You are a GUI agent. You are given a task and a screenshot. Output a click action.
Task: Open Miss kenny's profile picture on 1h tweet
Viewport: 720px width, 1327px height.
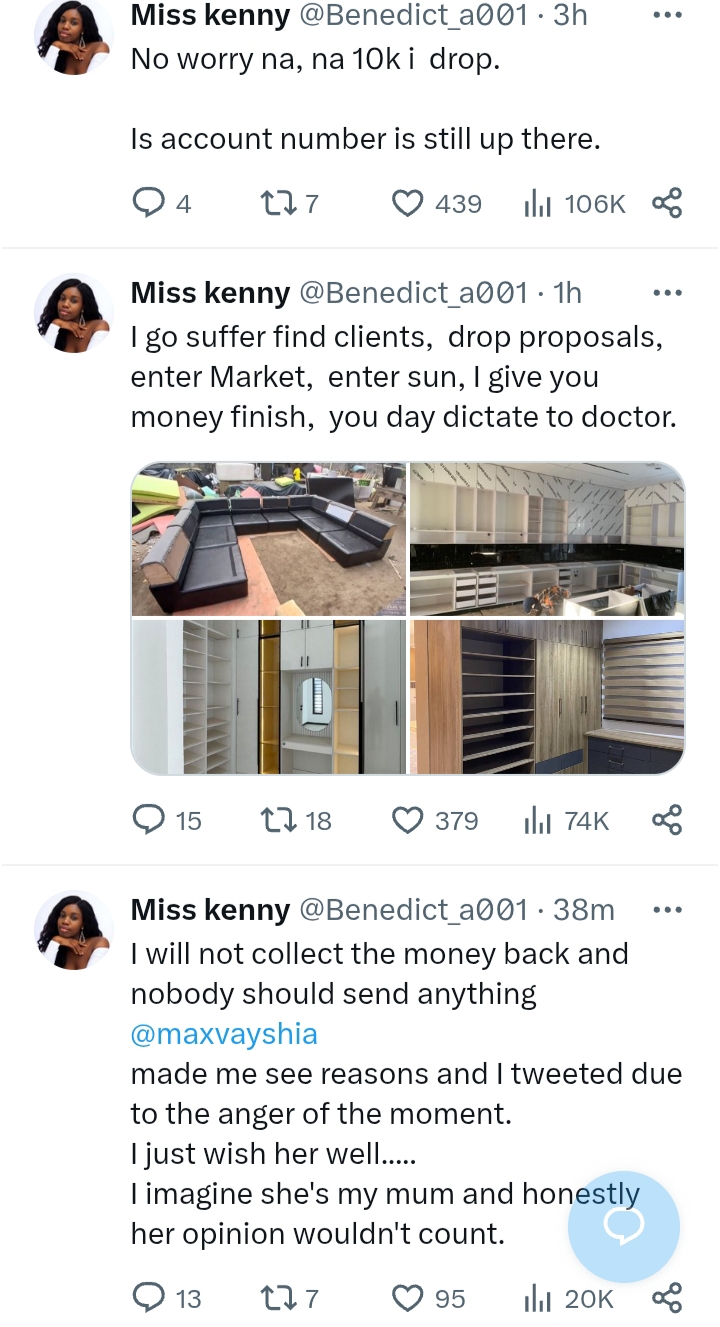click(x=74, y=313)
